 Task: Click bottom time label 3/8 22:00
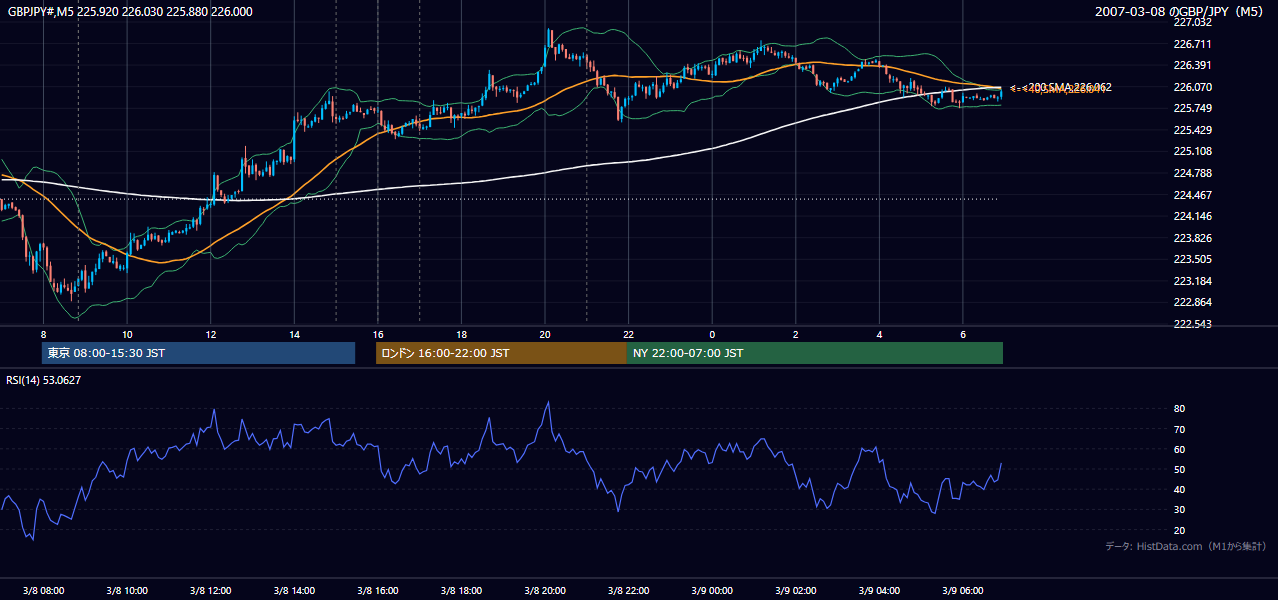628,591
